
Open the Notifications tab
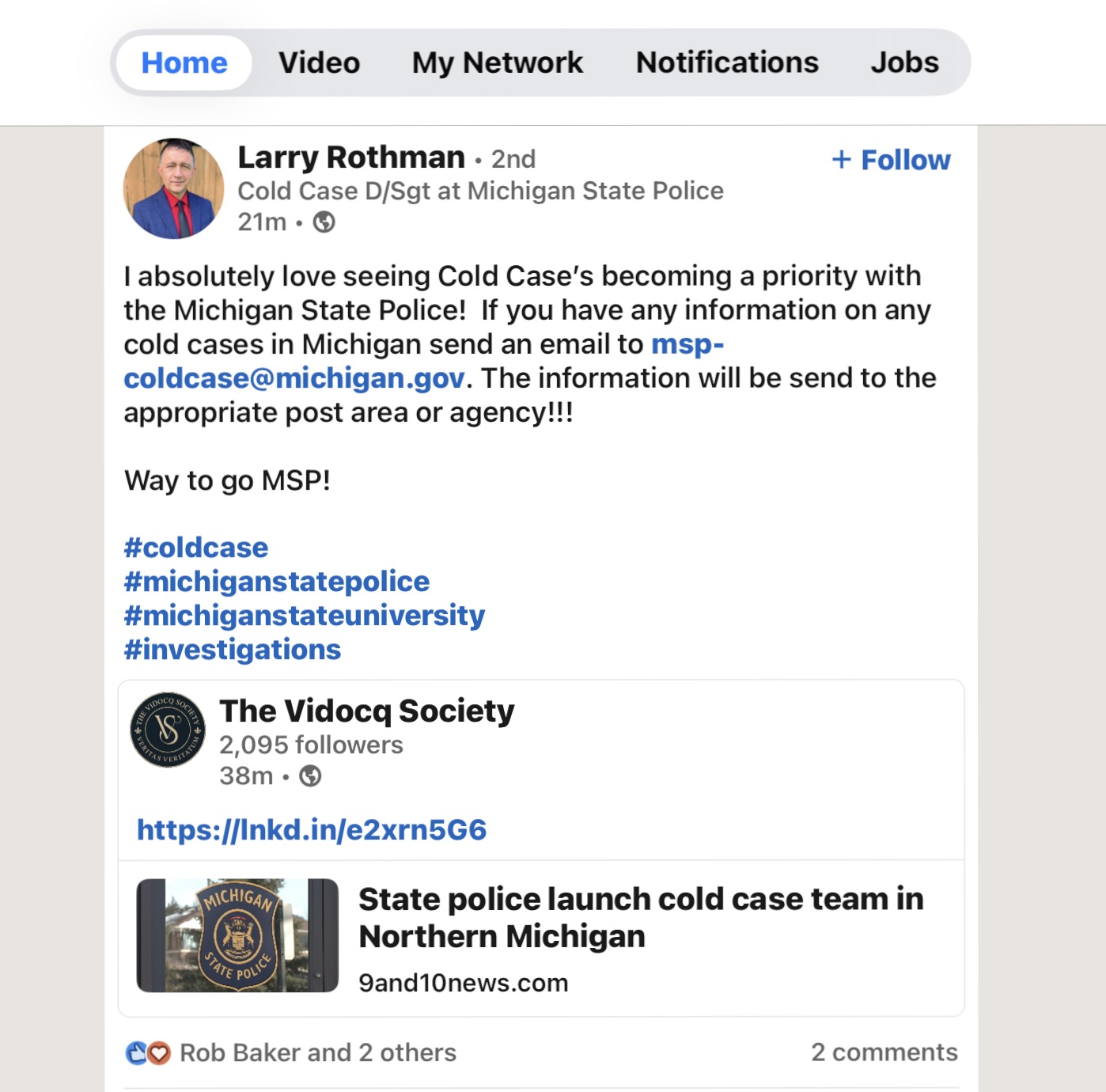click(x=727, y=63)
